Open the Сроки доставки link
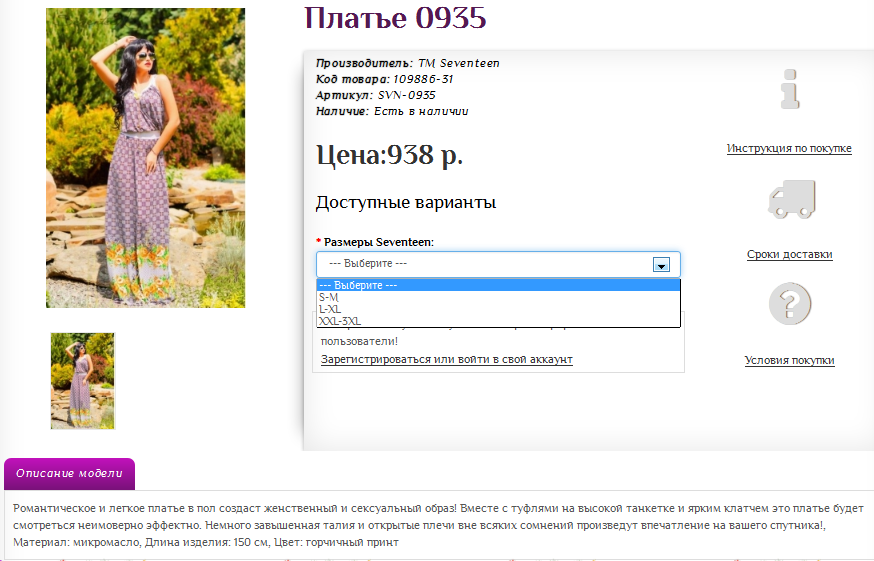This screenshot has height=561, width=874. (789, 254)
